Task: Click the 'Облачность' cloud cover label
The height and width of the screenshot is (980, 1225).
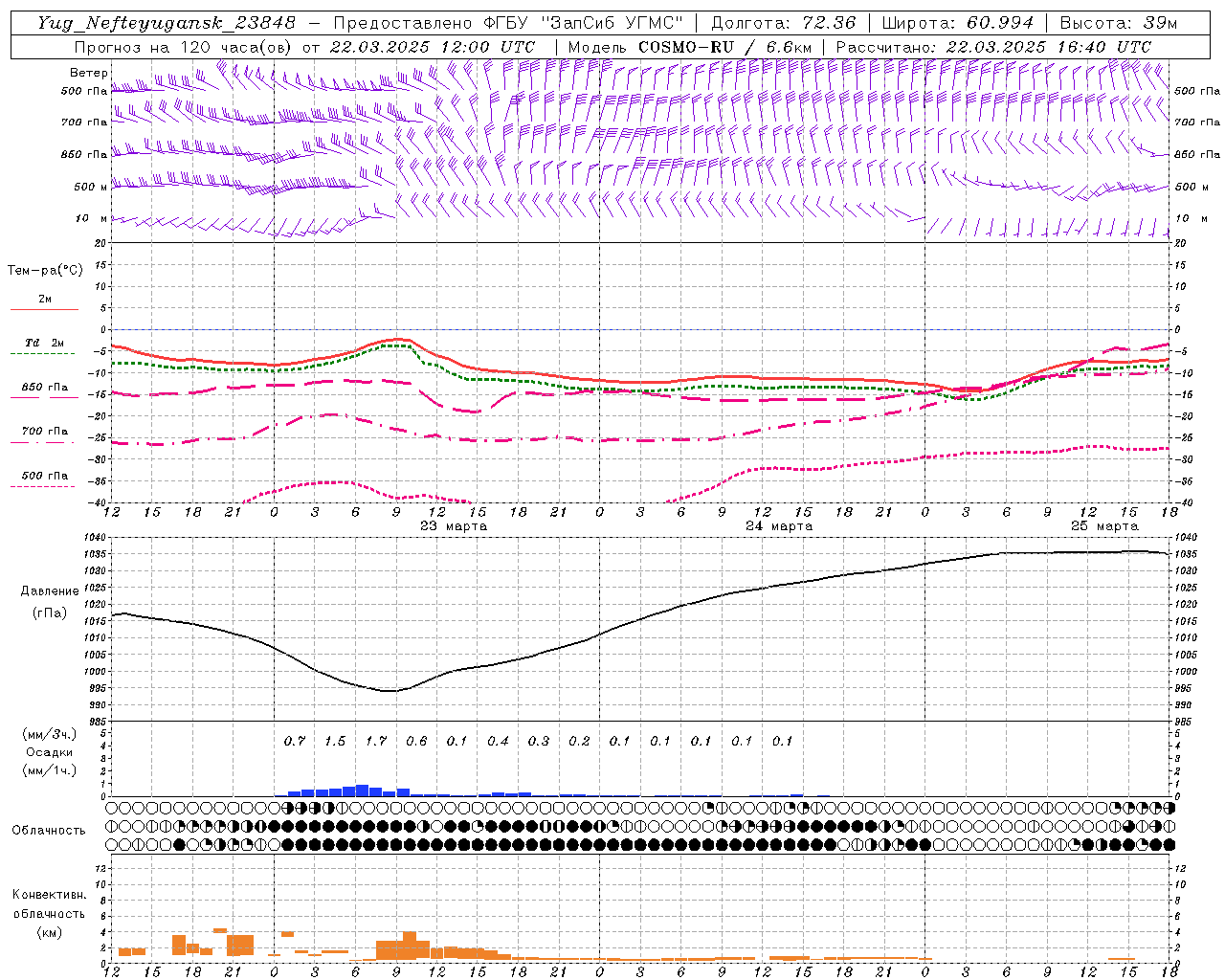Action: 49,831
